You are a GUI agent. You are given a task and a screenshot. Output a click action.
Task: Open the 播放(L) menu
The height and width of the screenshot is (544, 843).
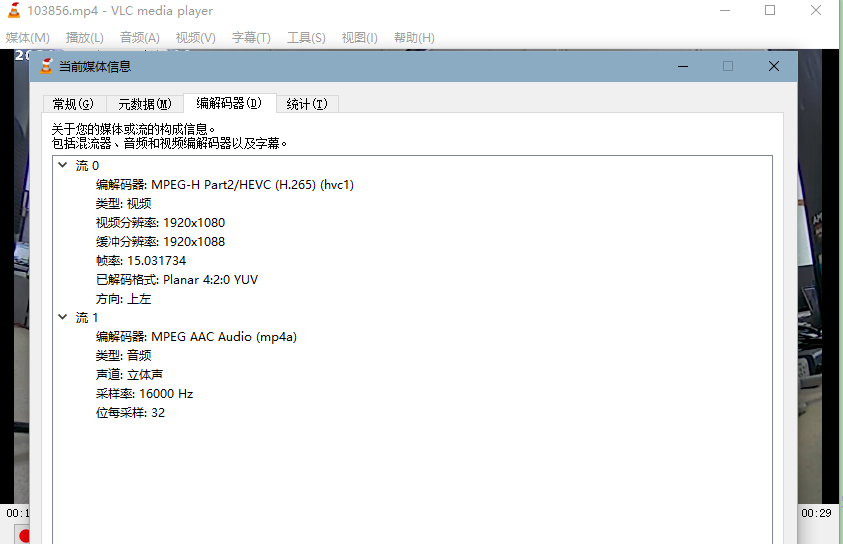pyautogui.click(x=84, y=38)
